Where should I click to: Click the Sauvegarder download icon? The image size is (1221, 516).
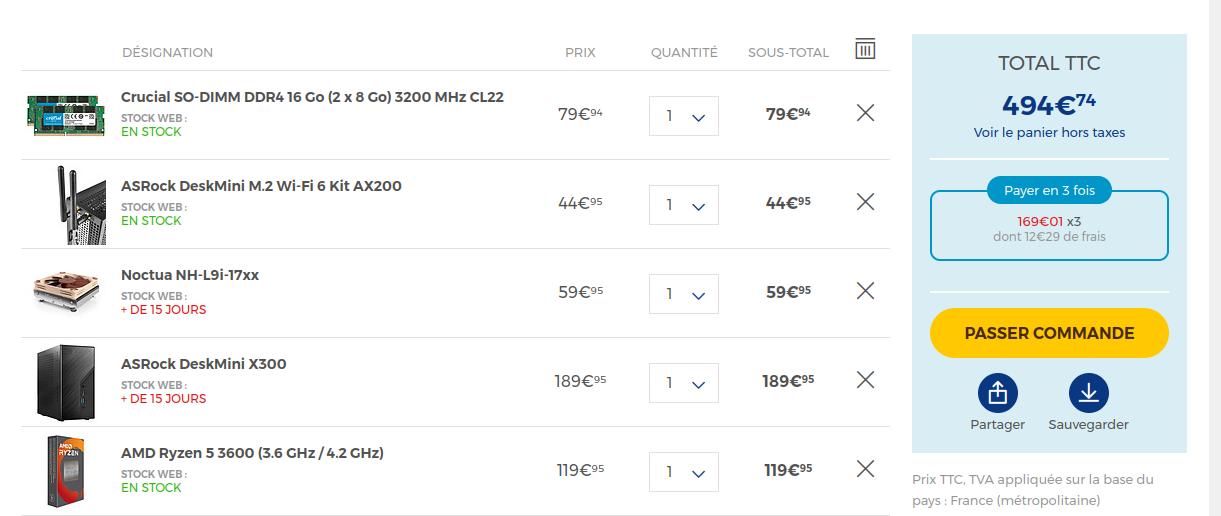1088,393
